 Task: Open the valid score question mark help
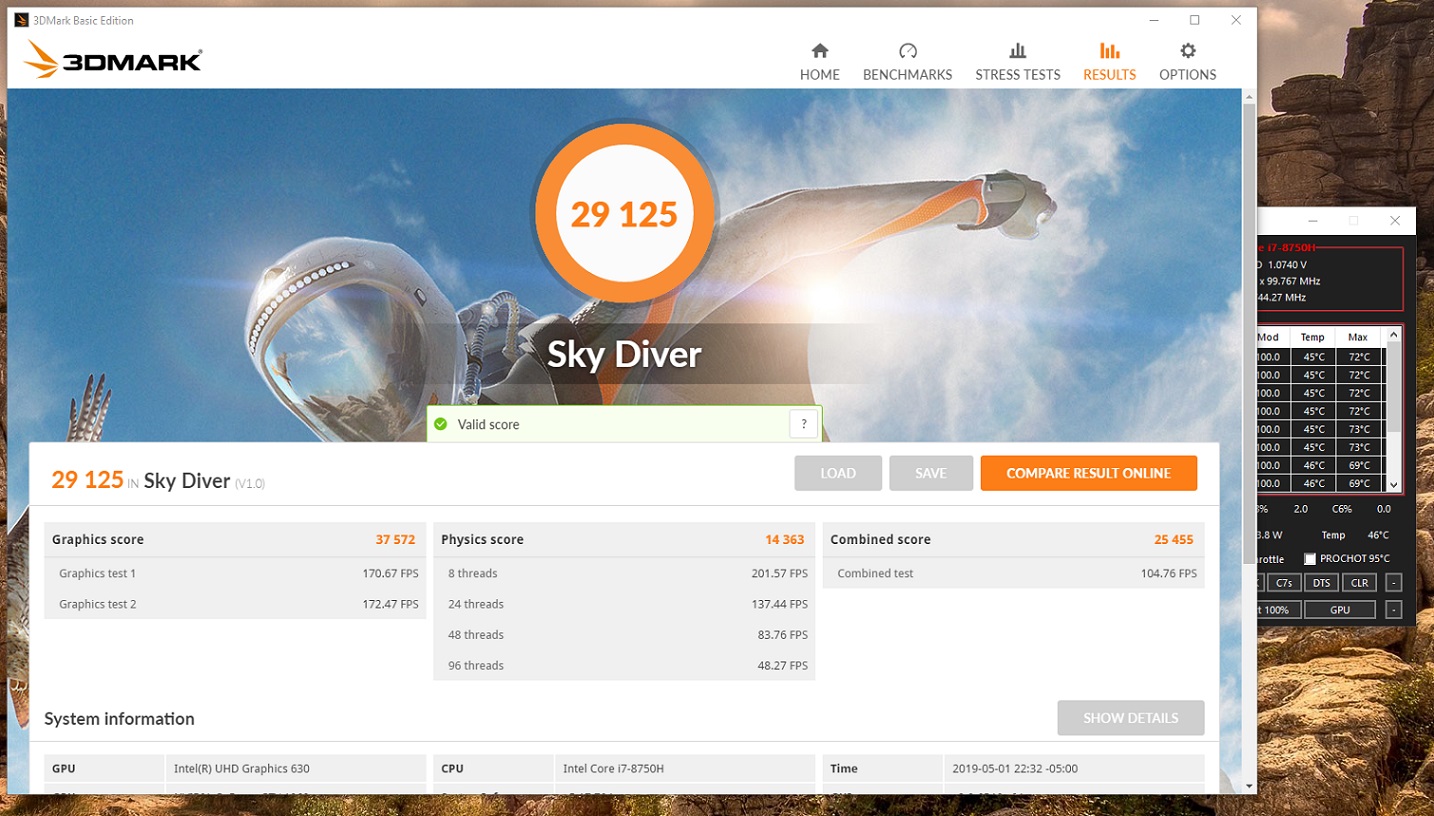803,424
